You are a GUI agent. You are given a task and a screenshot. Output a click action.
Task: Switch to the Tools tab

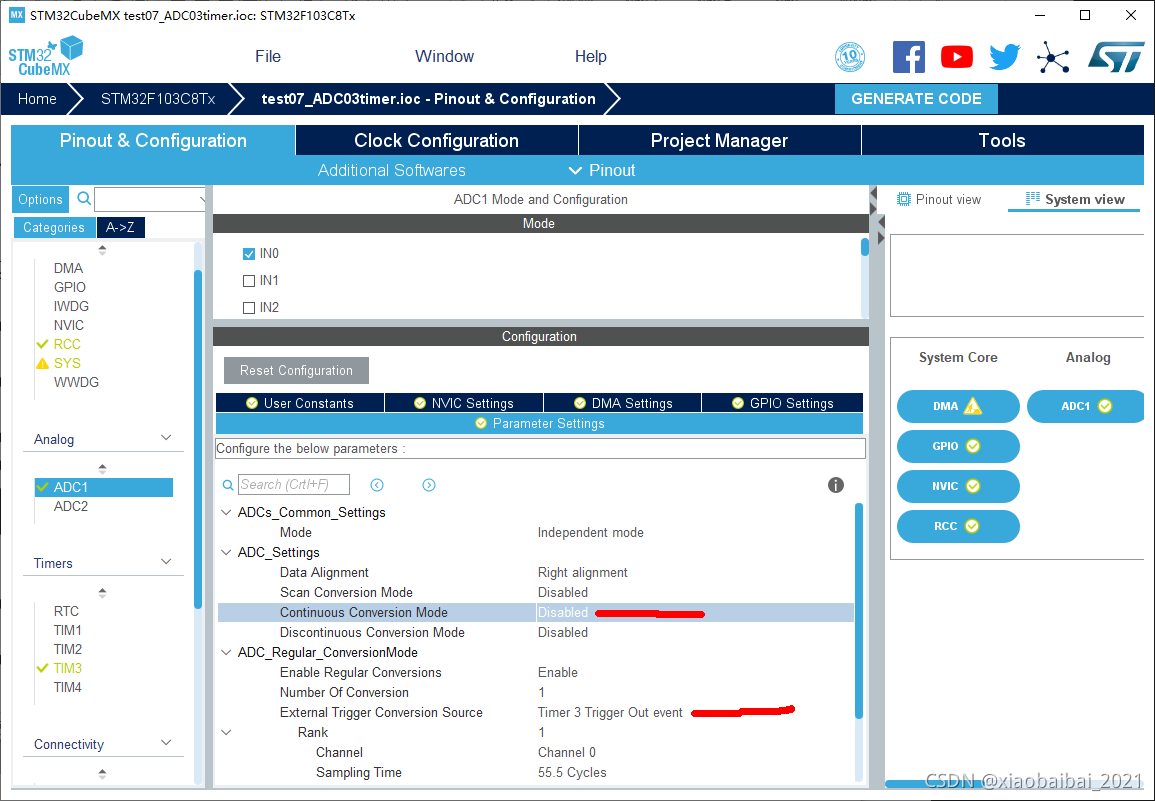[1002, 140]
